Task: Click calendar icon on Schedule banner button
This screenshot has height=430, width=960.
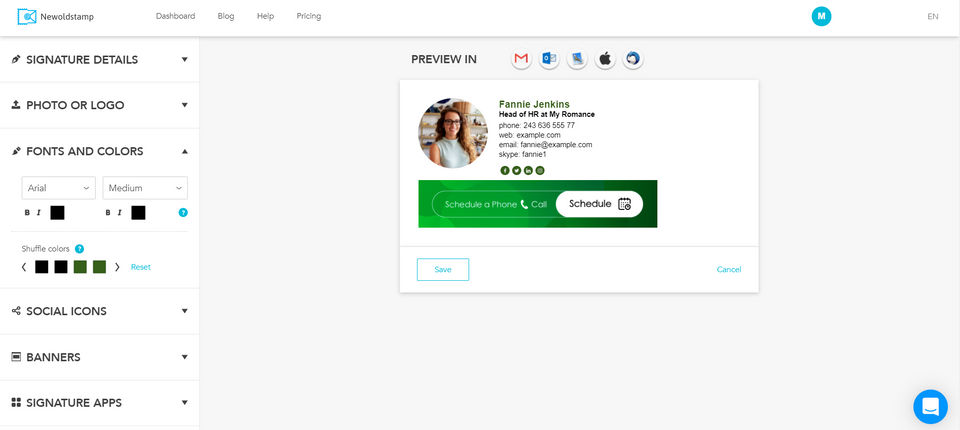Action: point(624,204)
